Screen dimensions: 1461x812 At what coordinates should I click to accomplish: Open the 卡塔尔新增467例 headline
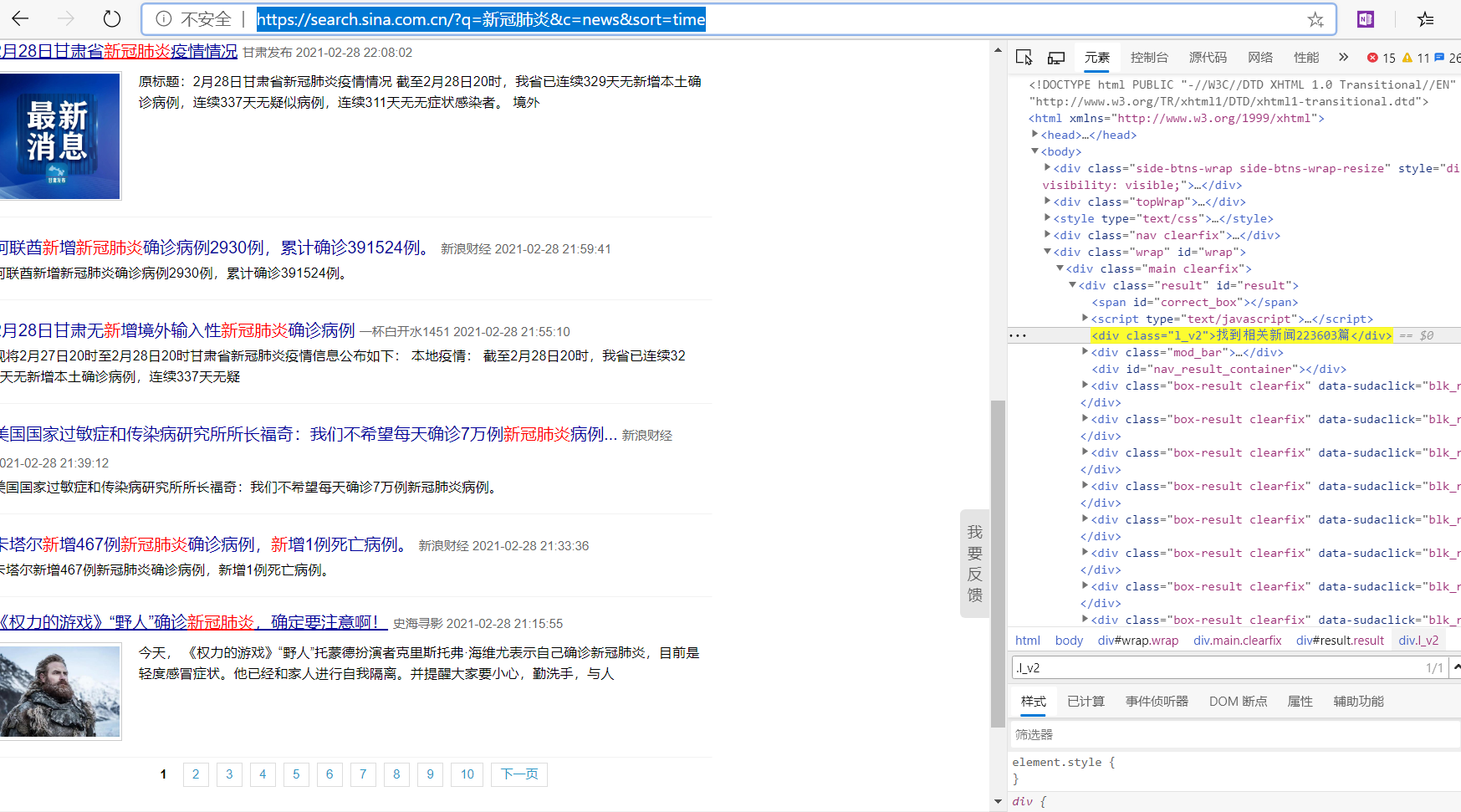point(205,544)
